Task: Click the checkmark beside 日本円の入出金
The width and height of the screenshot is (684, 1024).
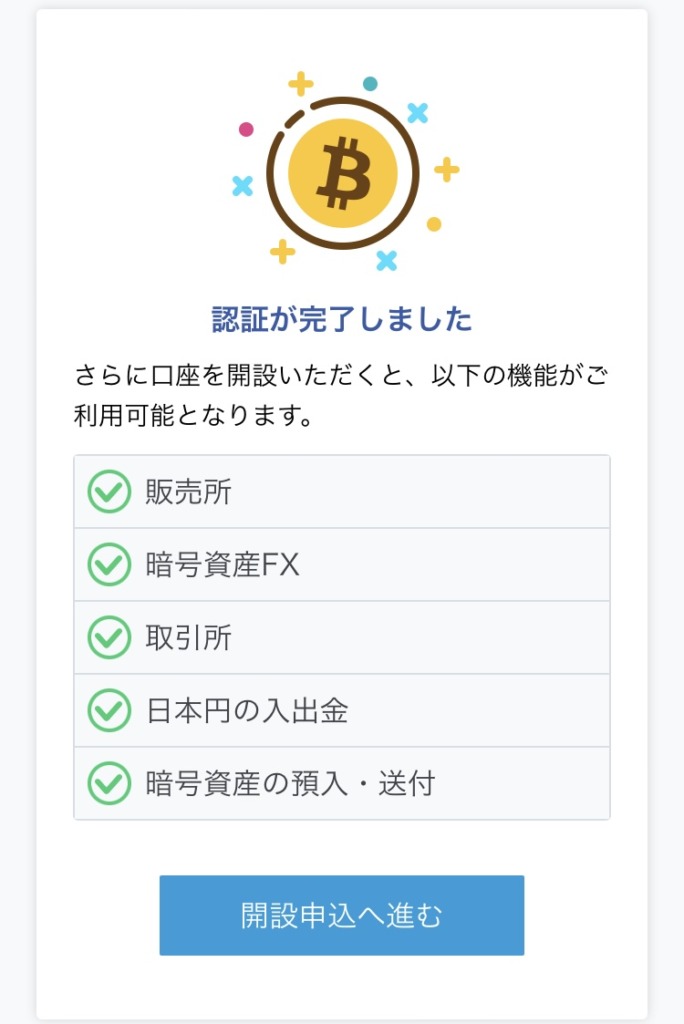Action: [x=109, y=711]
